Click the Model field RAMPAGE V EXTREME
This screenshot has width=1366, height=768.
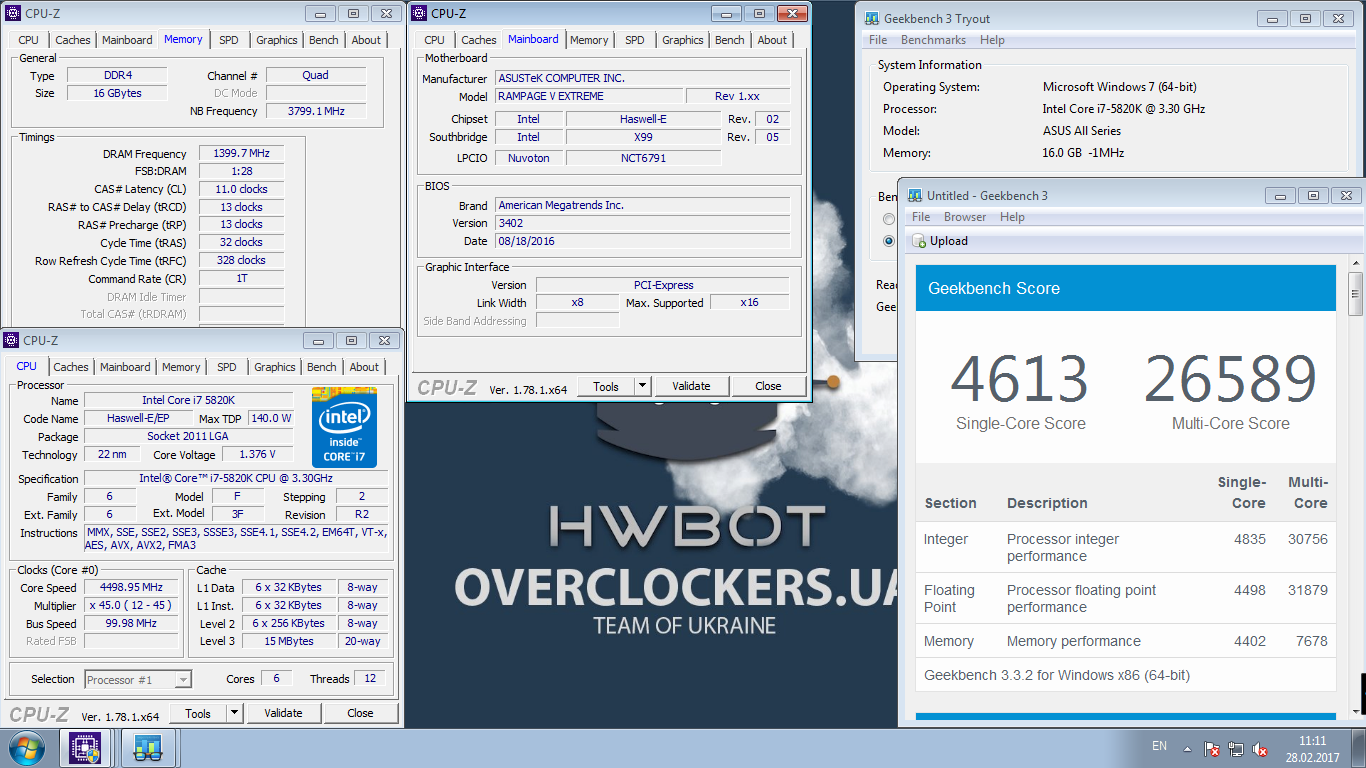pos(589,96)
